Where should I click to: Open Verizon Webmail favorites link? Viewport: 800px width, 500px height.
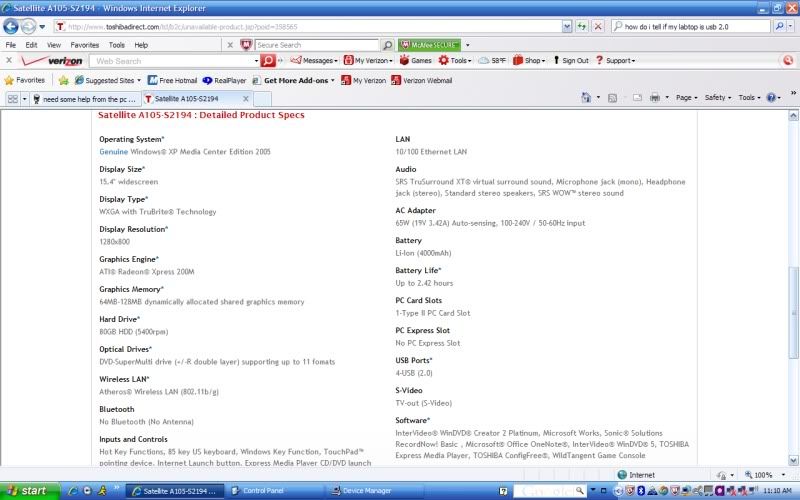(421, 80)
